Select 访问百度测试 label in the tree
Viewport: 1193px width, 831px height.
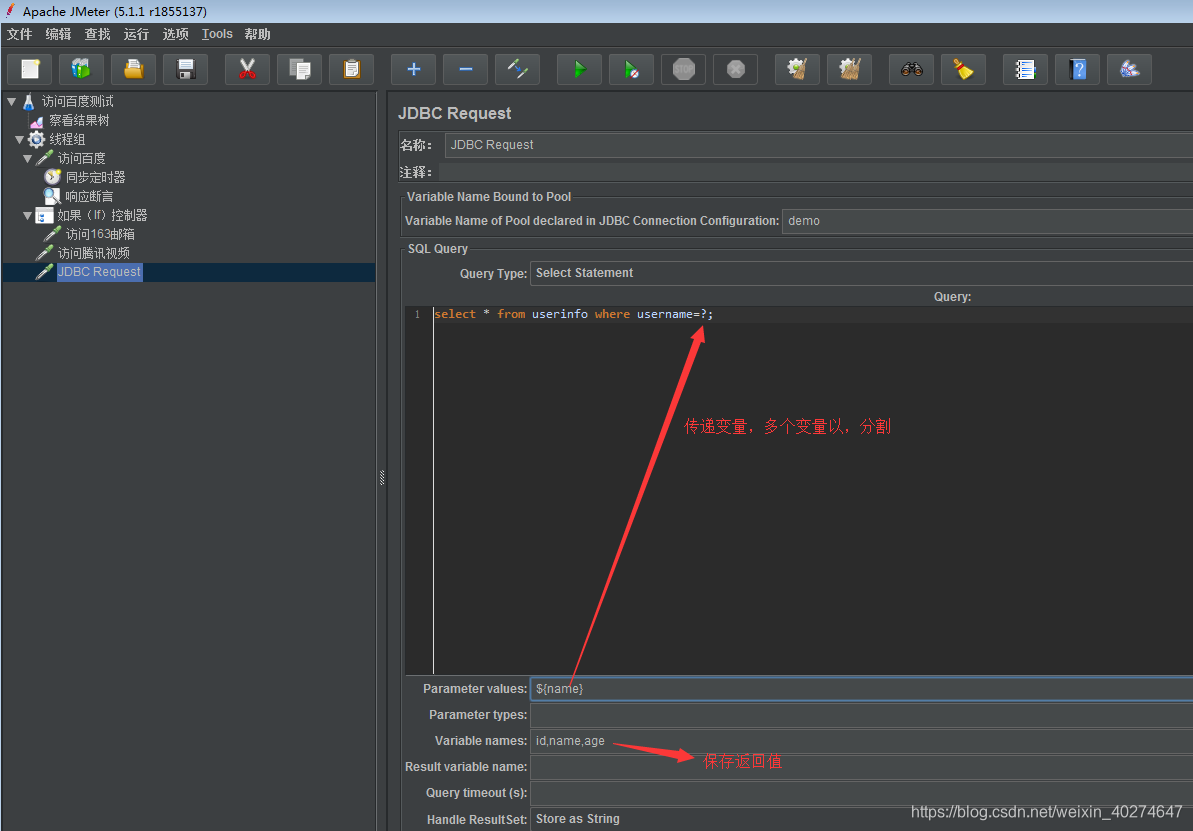(78, 101)
